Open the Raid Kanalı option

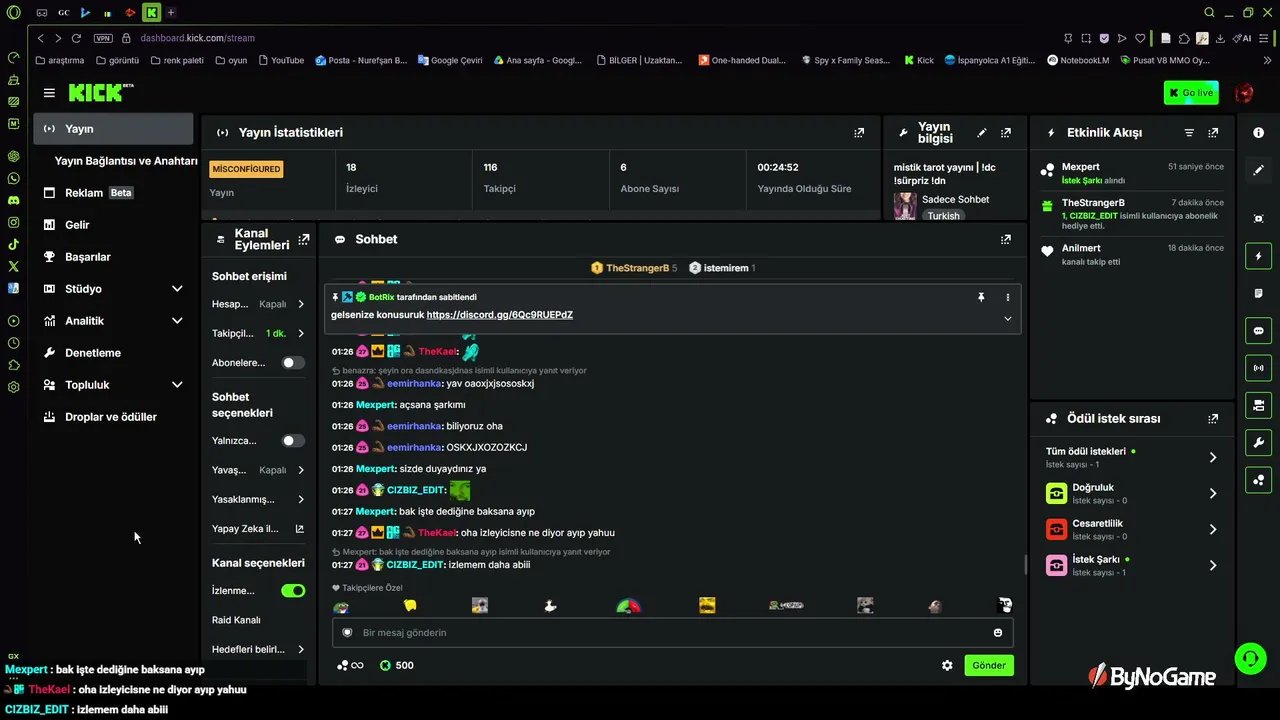[236, 620]
